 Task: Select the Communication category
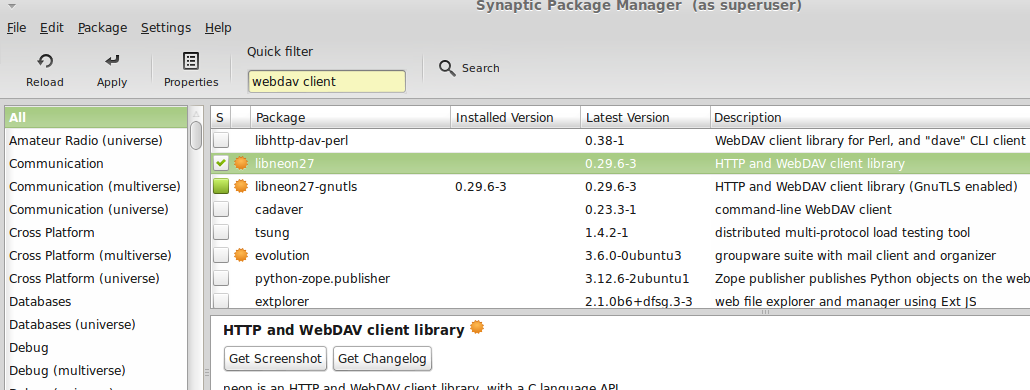click(x=97, y=163)
